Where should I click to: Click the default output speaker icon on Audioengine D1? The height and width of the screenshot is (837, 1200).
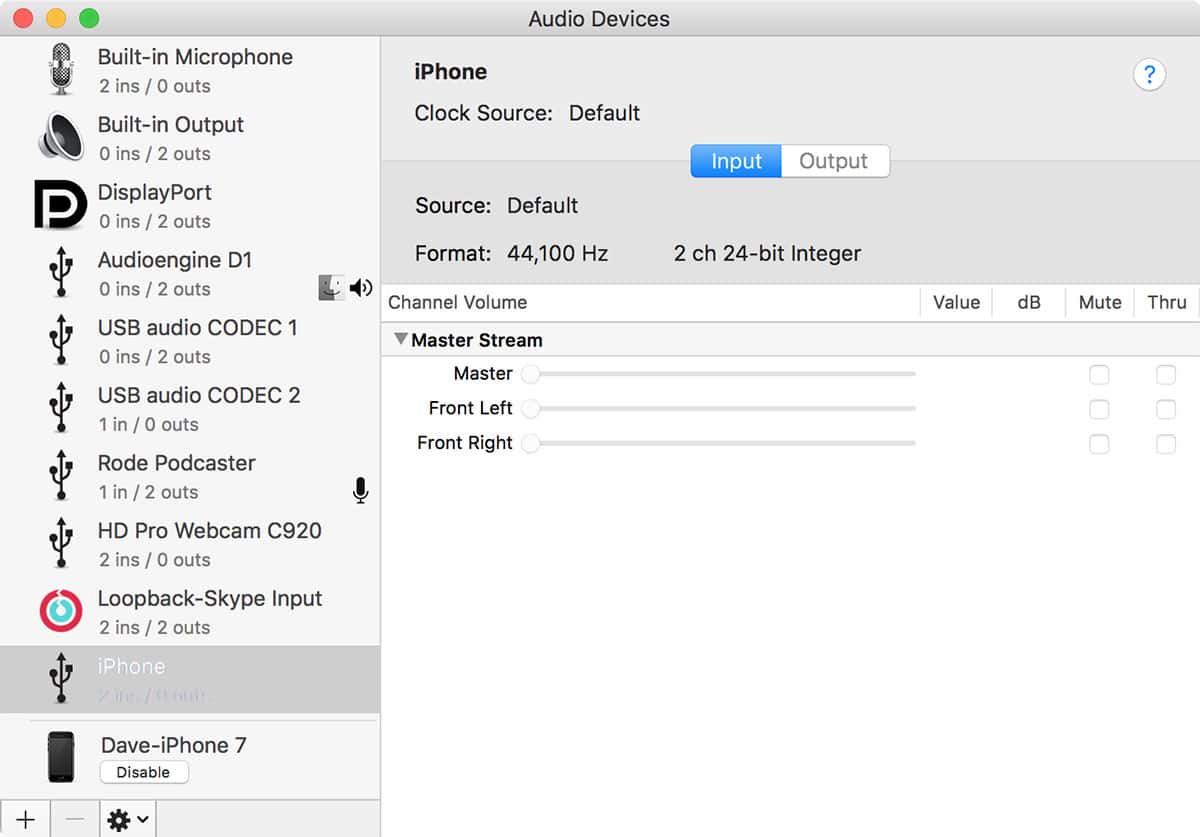[x=361, y=288]
